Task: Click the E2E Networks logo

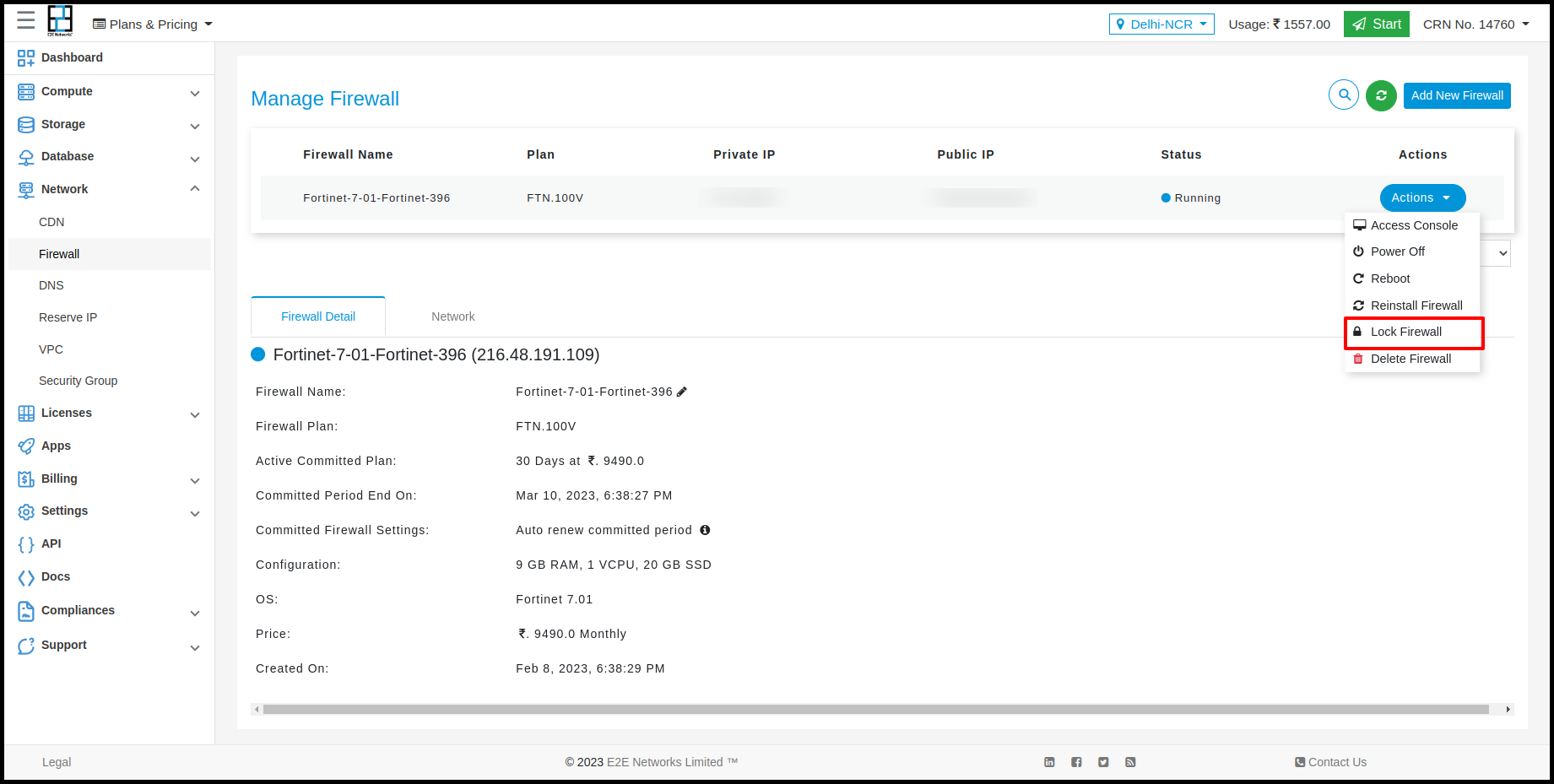Action: click(x=60, y=20)
